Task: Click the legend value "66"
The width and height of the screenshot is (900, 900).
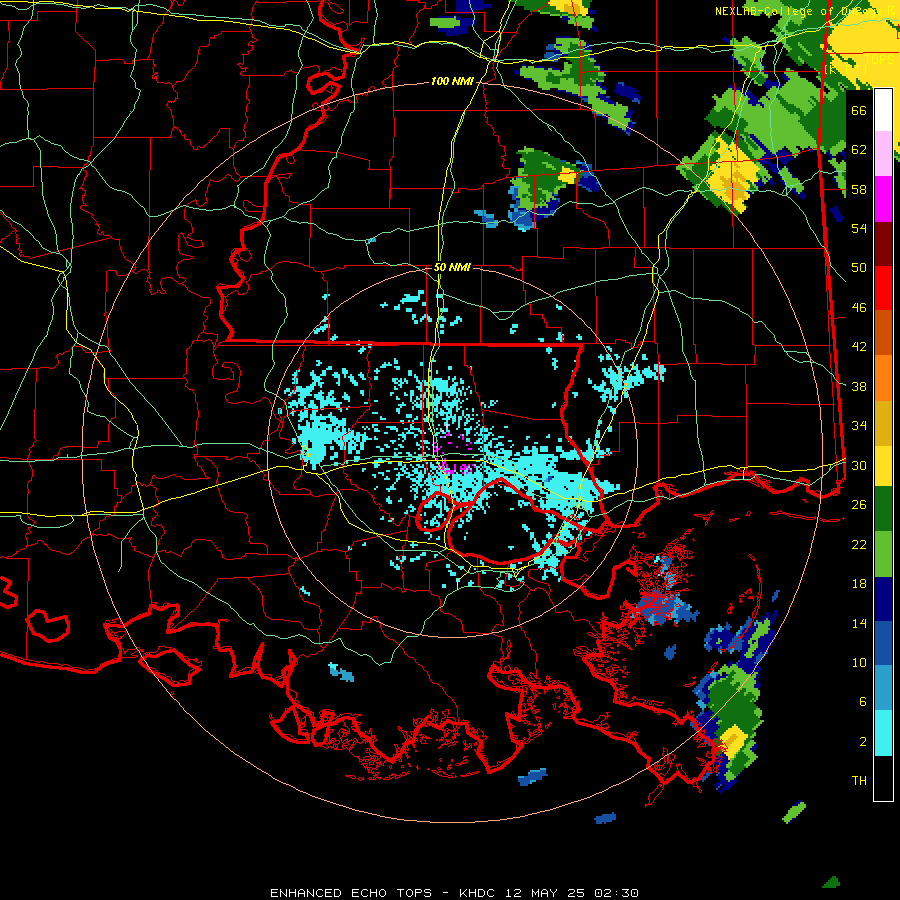Action: tap(859, 110)
